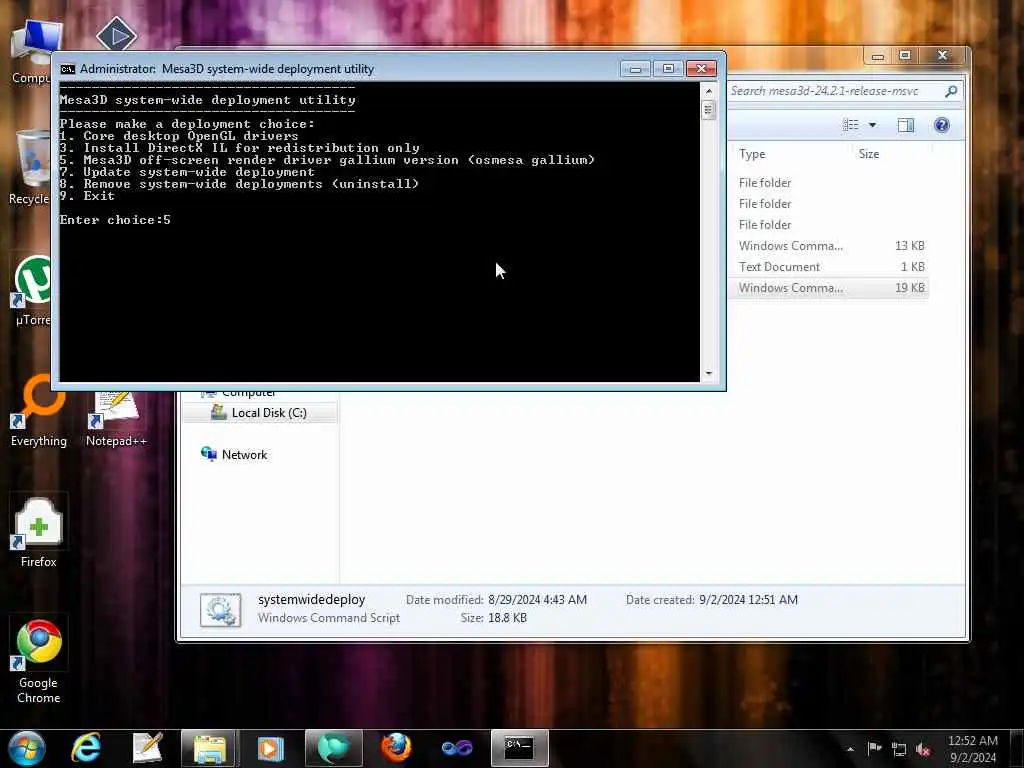The image size is (1024, 768).
Task: Toggle the Explorer preview pane button
Action: point(906,125)
